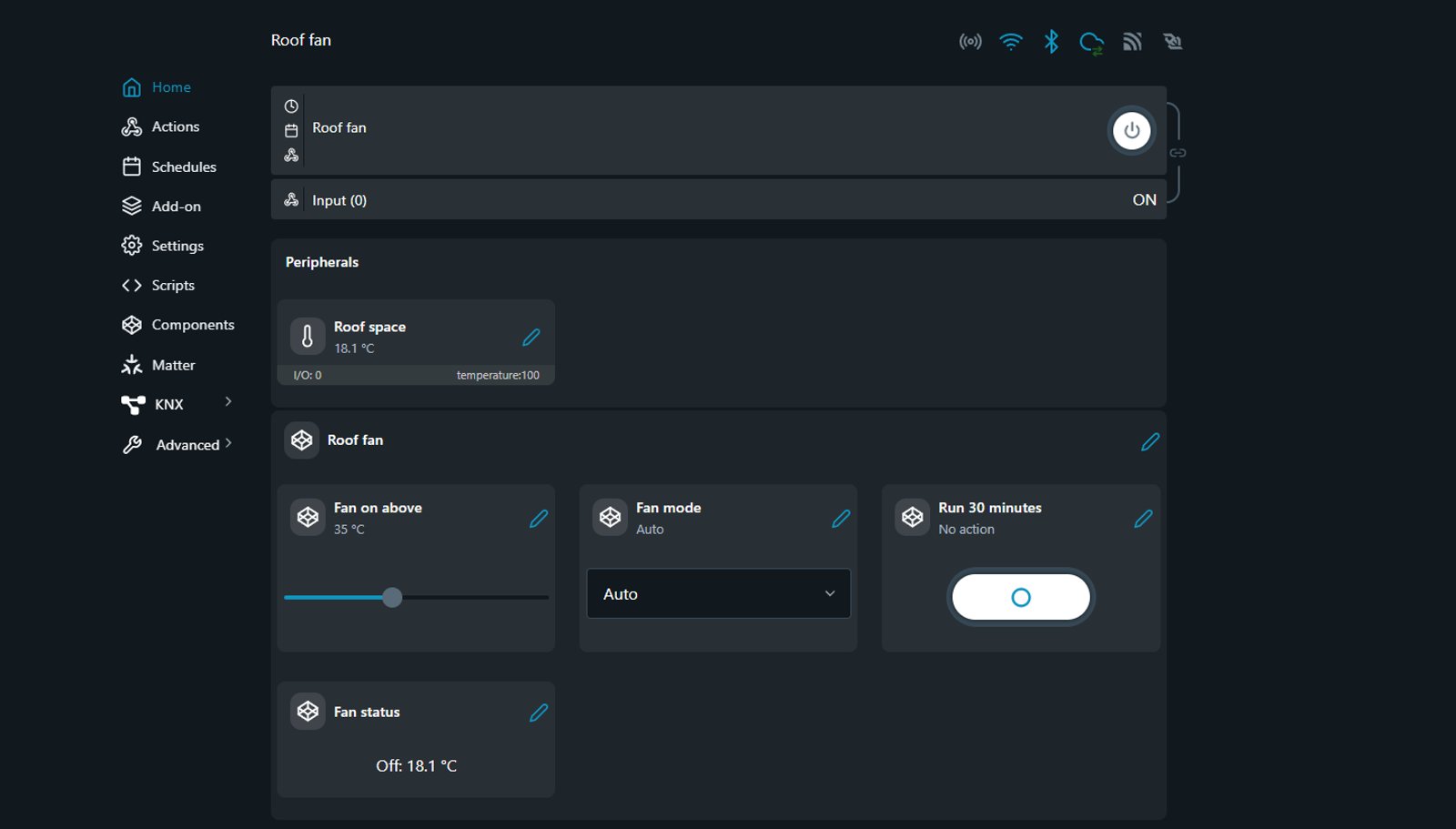Screen dimensions: 1456x829
Task: Expand the KNX menu chevron
Action: click(x=228, y=401)
